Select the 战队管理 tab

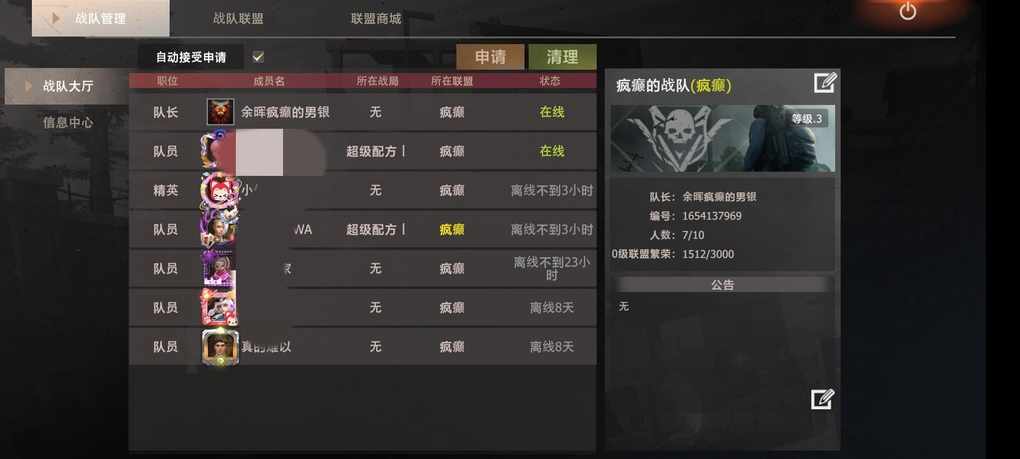pos(101,18)
